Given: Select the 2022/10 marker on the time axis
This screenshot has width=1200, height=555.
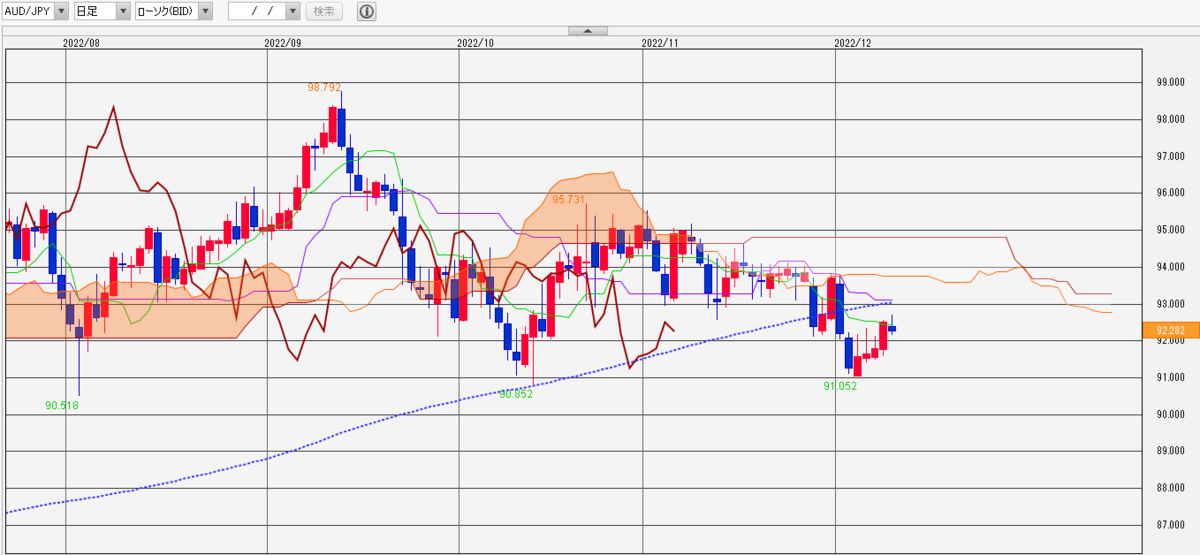Looking at the screenshot, I should click(476, 43).
